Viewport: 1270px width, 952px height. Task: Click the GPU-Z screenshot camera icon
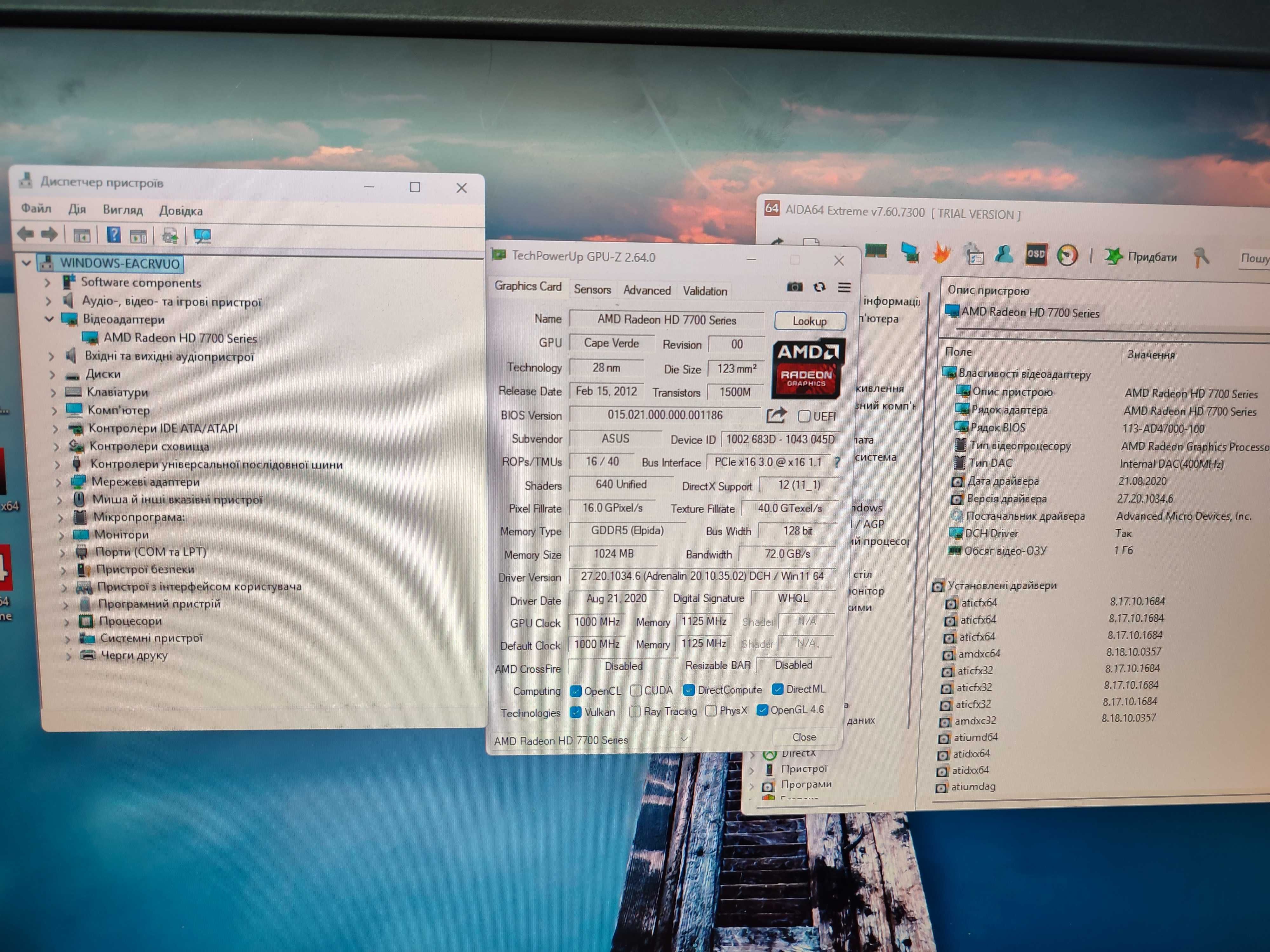(795, 286)
